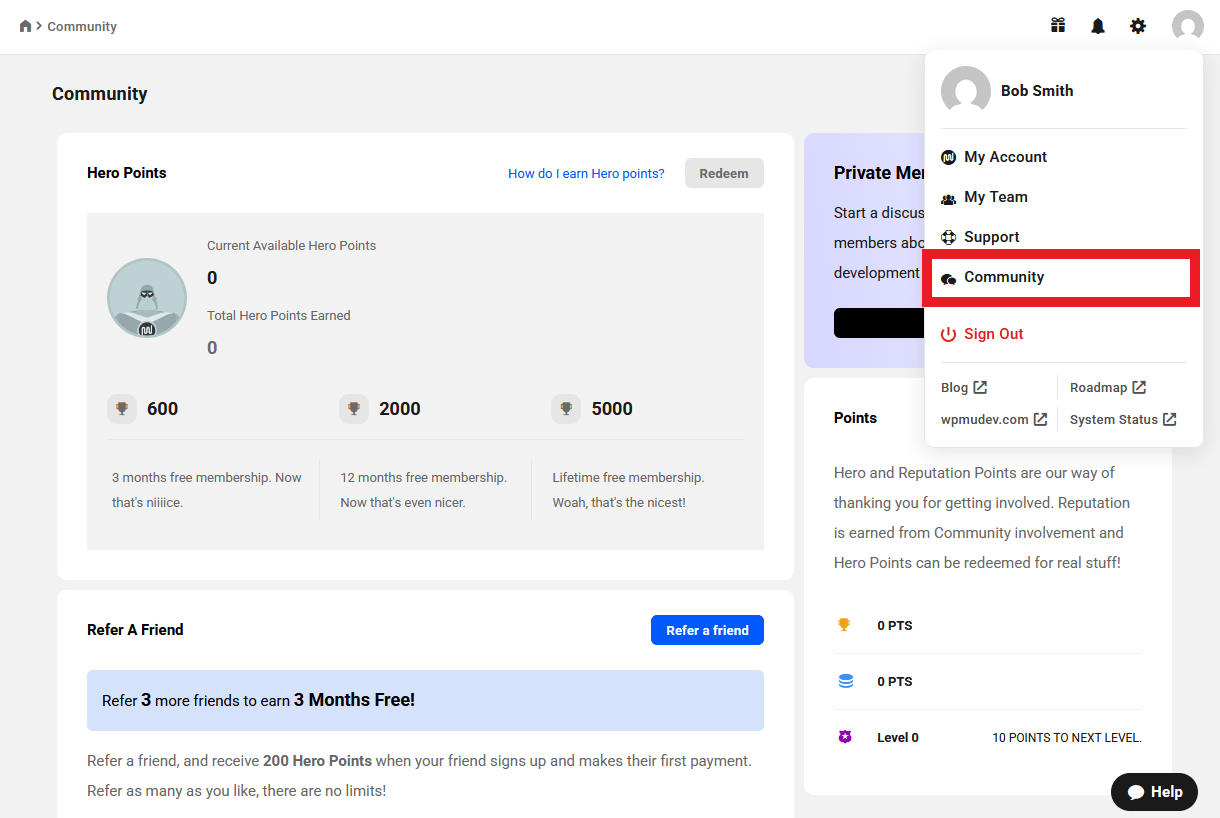Click Total Hero Points Earned label
This screenshot has width=1220, height=818.
pyautogui.click(x=279, y=315)
